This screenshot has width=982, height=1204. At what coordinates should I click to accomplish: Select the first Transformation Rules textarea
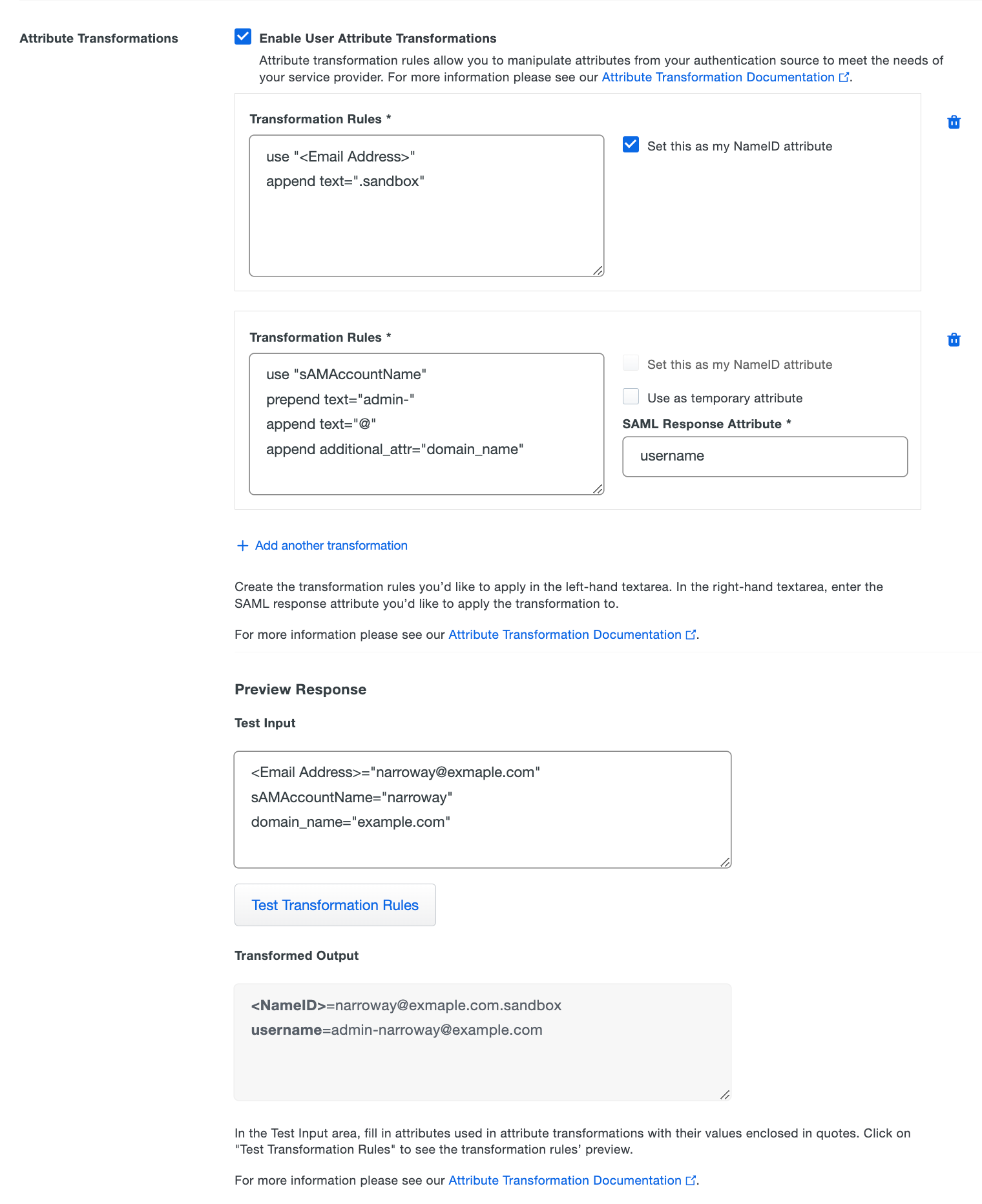(x=426, y=205)
